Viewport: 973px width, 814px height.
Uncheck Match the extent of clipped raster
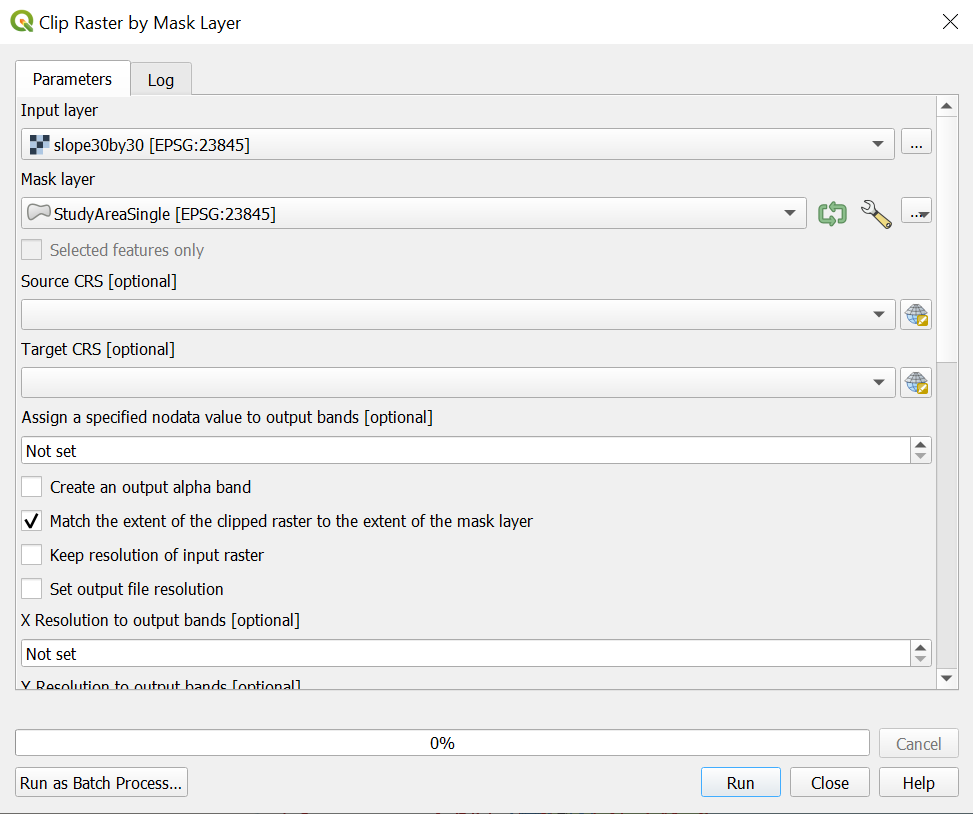32,521
